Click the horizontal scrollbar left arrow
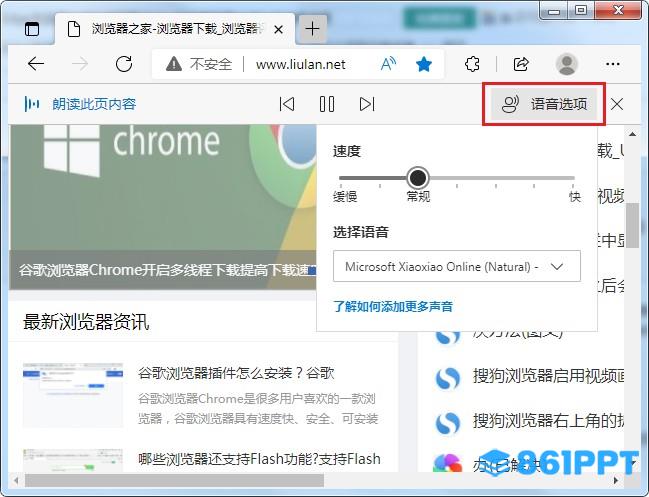The width and height of the screenshot is (649, 497). click(x=16, y=480)
